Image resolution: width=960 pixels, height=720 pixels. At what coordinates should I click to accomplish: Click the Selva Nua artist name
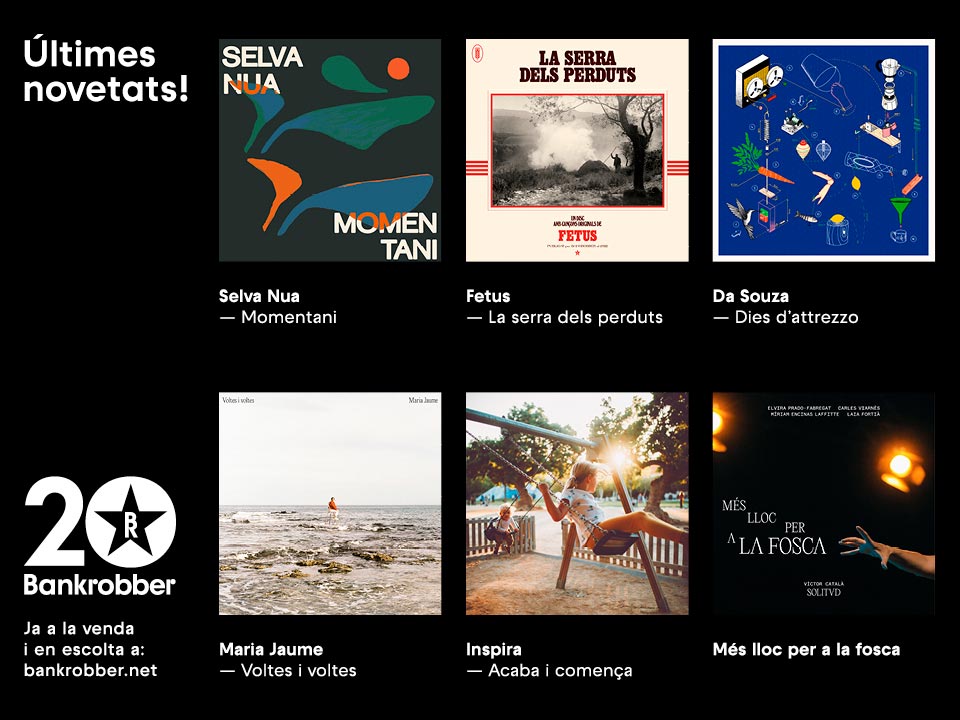point(259,296)
